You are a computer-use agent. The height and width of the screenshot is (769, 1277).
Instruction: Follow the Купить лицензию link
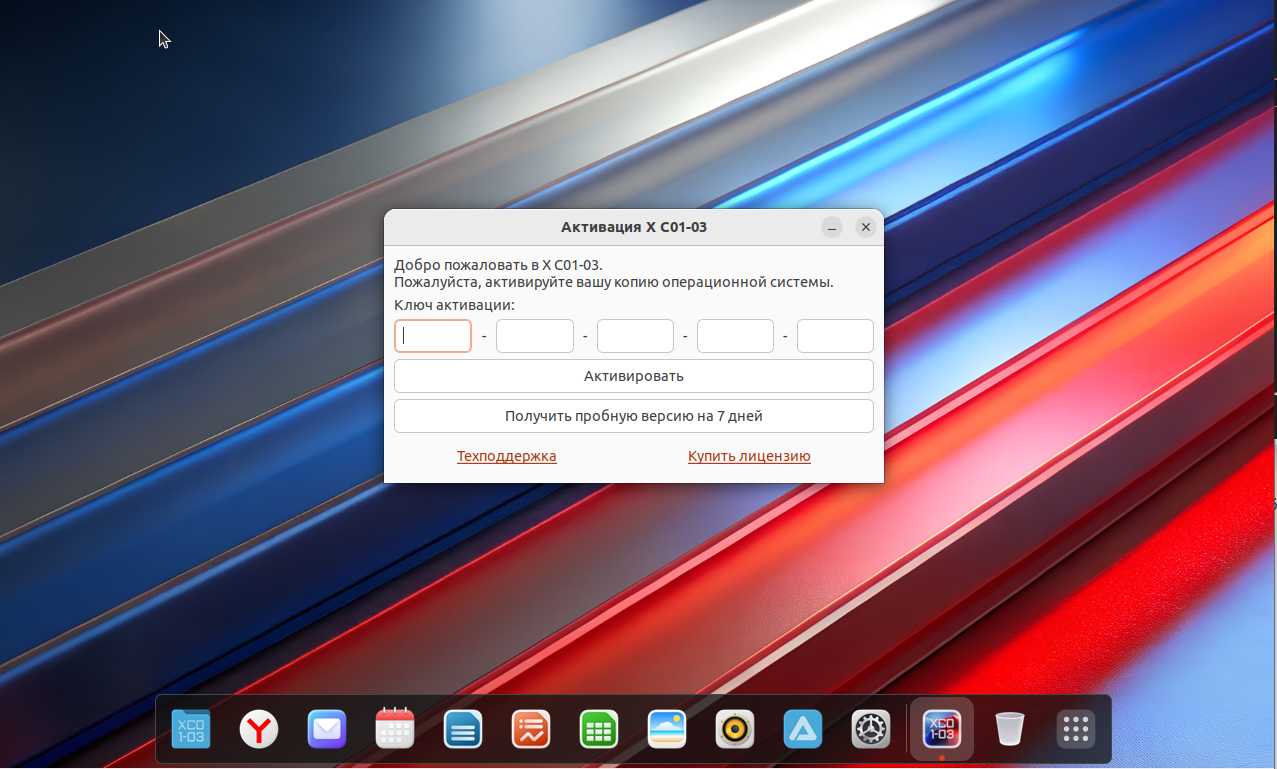click(x=749, y=456)
